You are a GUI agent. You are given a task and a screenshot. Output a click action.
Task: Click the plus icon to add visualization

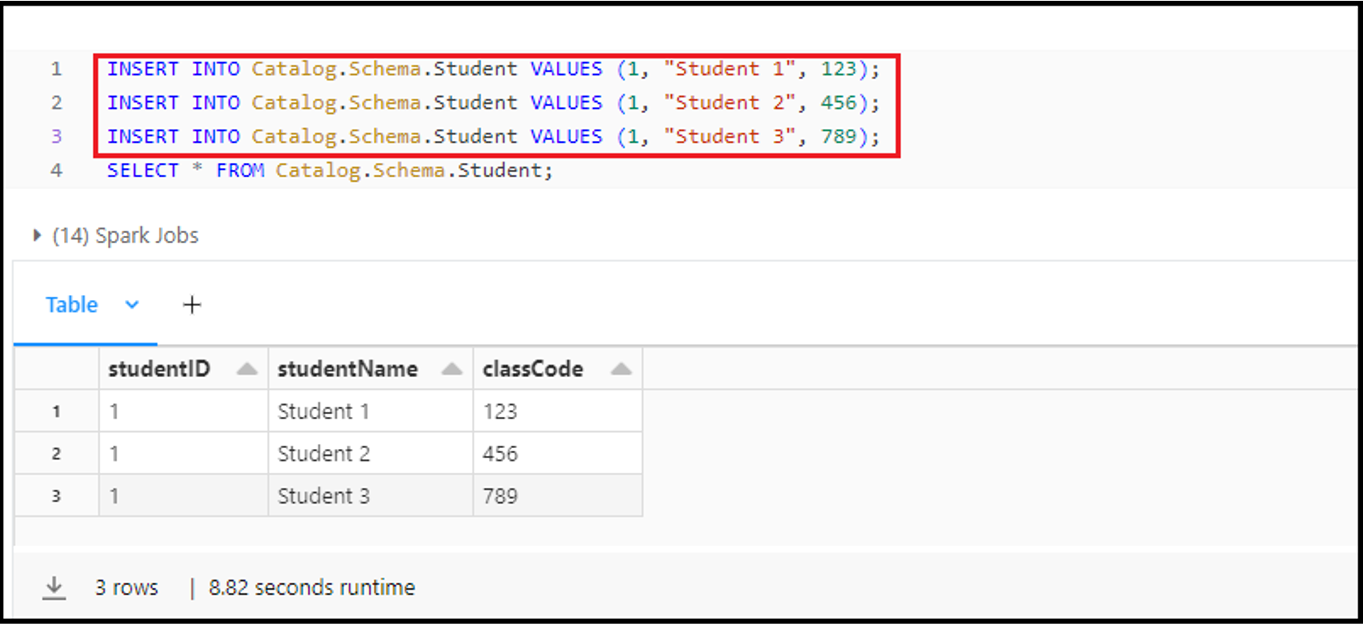192,305
